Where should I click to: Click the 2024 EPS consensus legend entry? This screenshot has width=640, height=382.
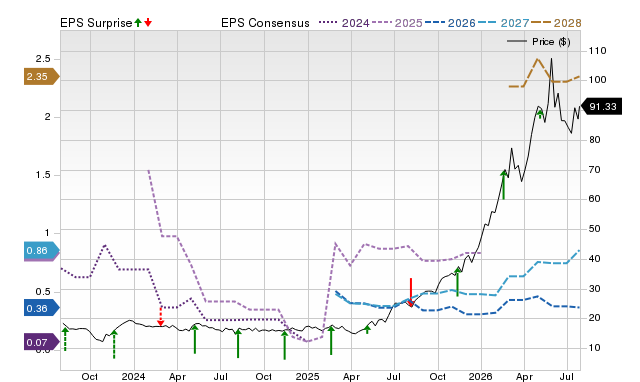click(x=344, y=23)
